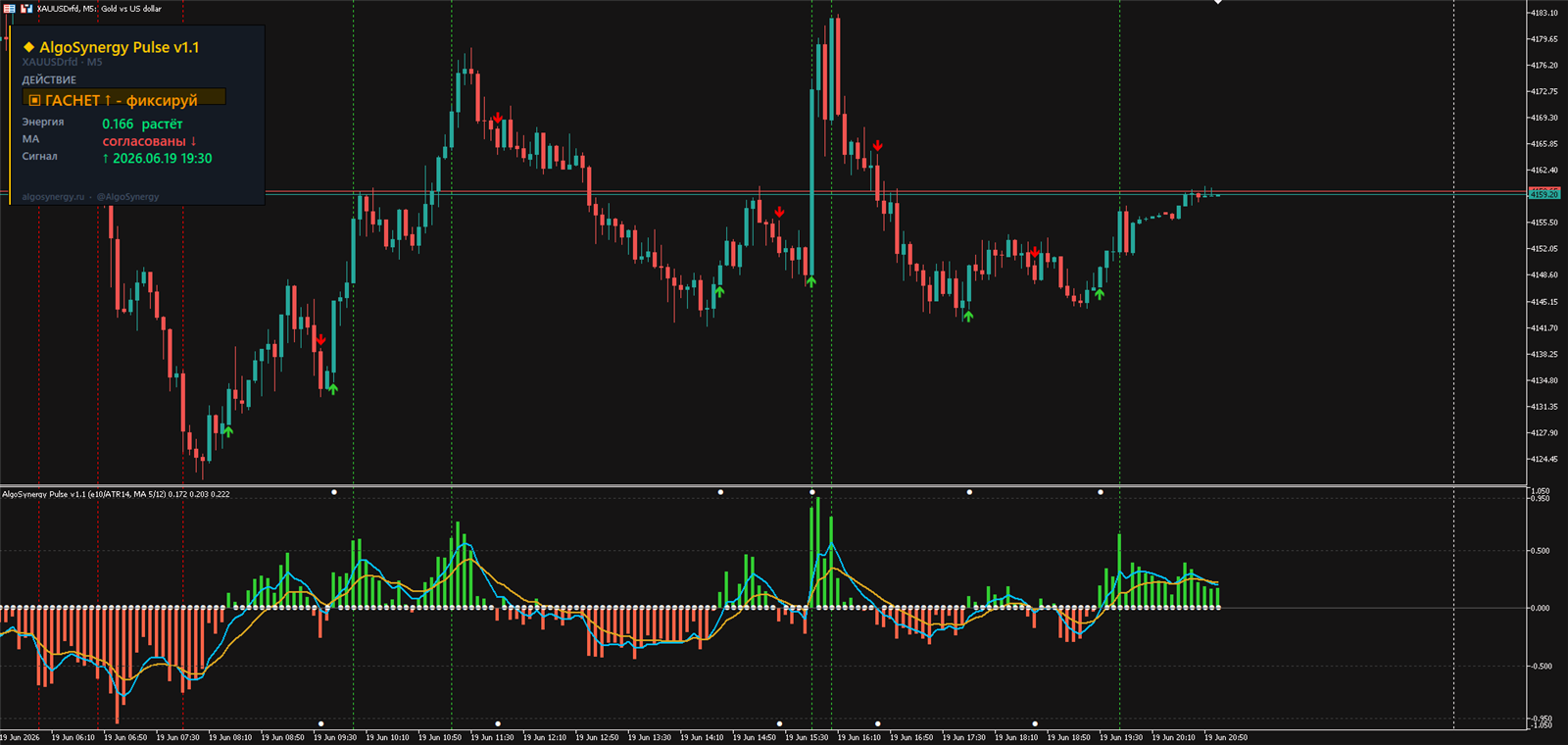
Task: Click price scale label 4134.80
Action: tap(1544, 380)
